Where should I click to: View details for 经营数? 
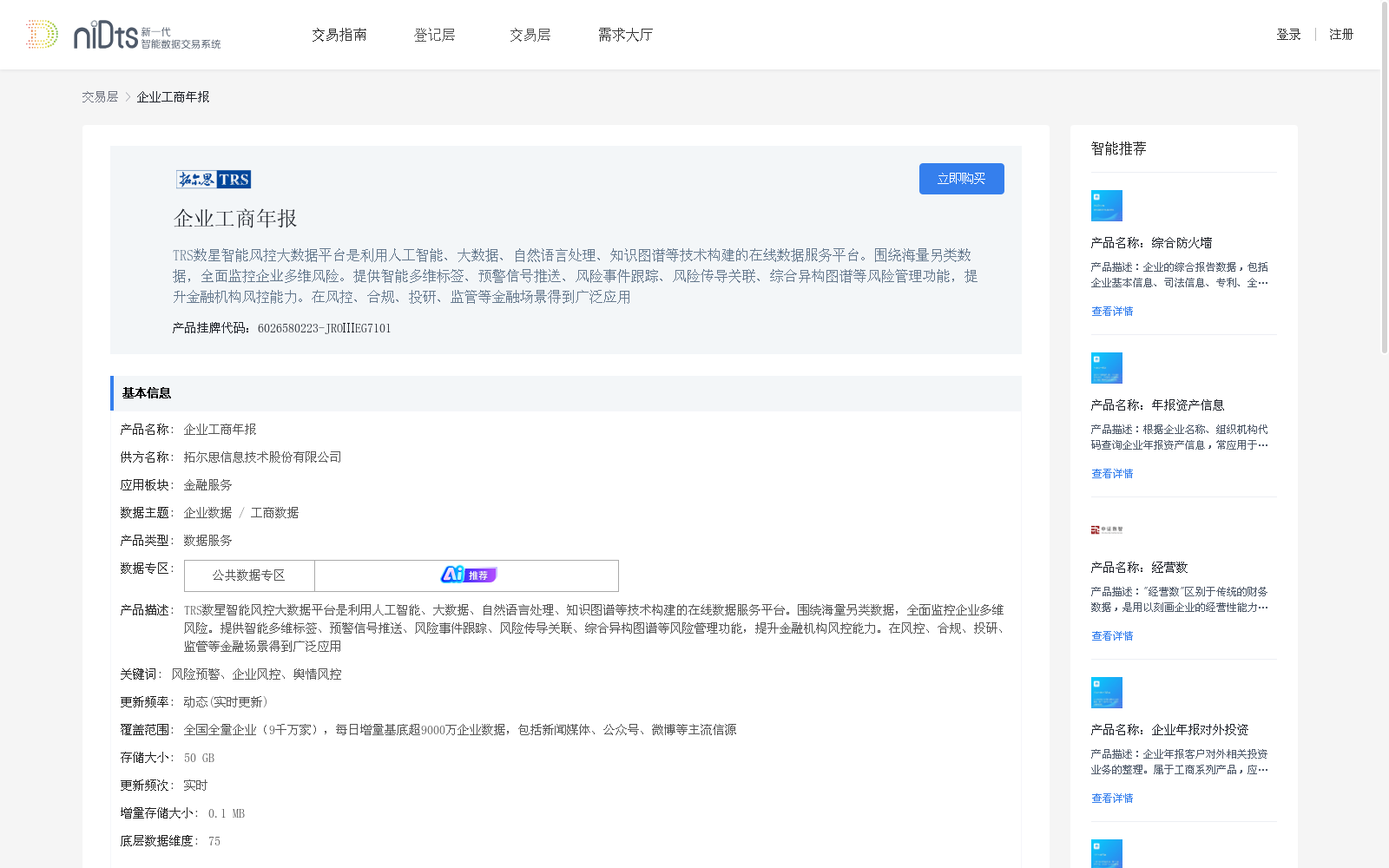coord(1112,636)
